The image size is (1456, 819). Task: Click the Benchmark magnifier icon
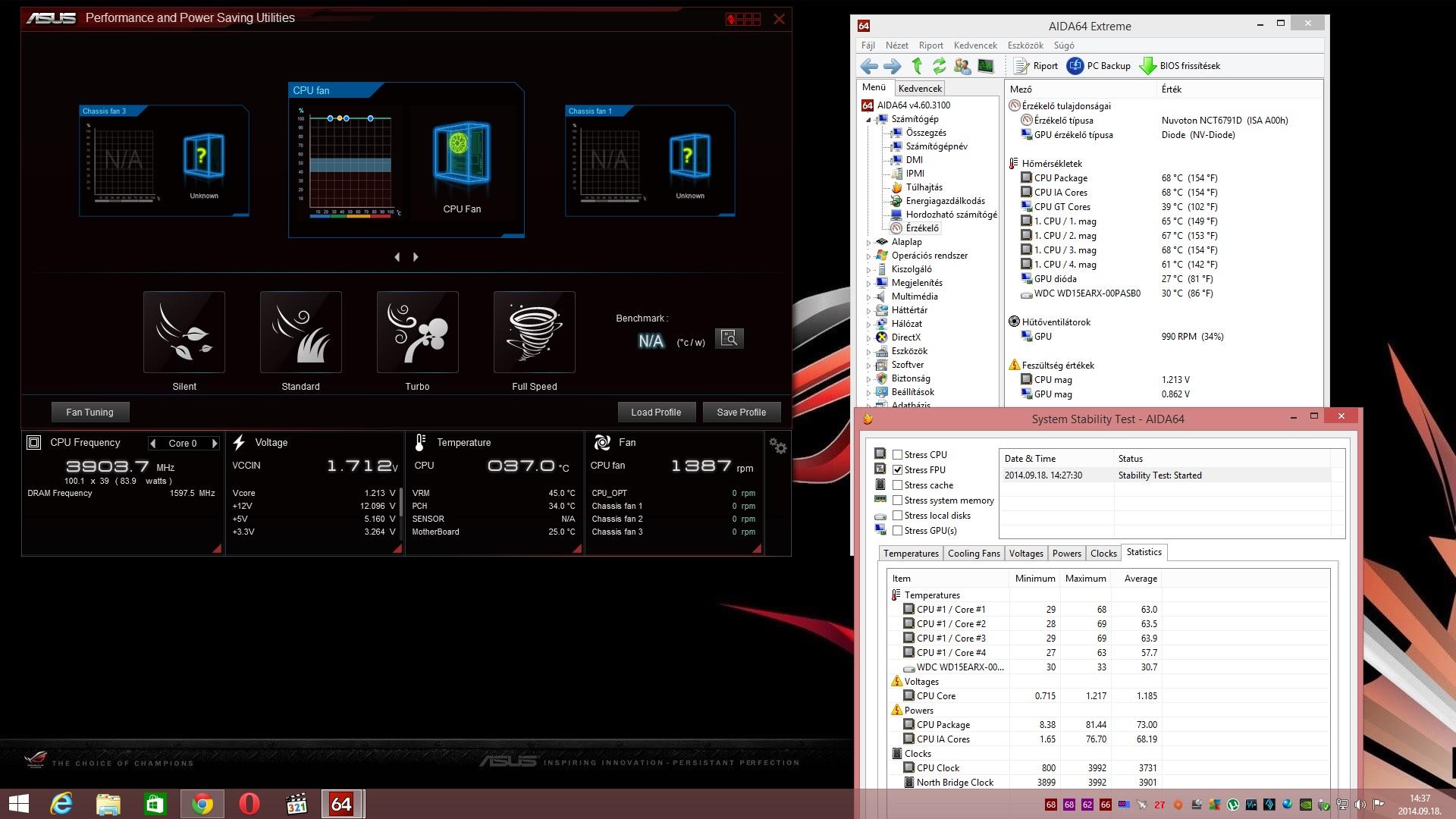tap(730, 338)
